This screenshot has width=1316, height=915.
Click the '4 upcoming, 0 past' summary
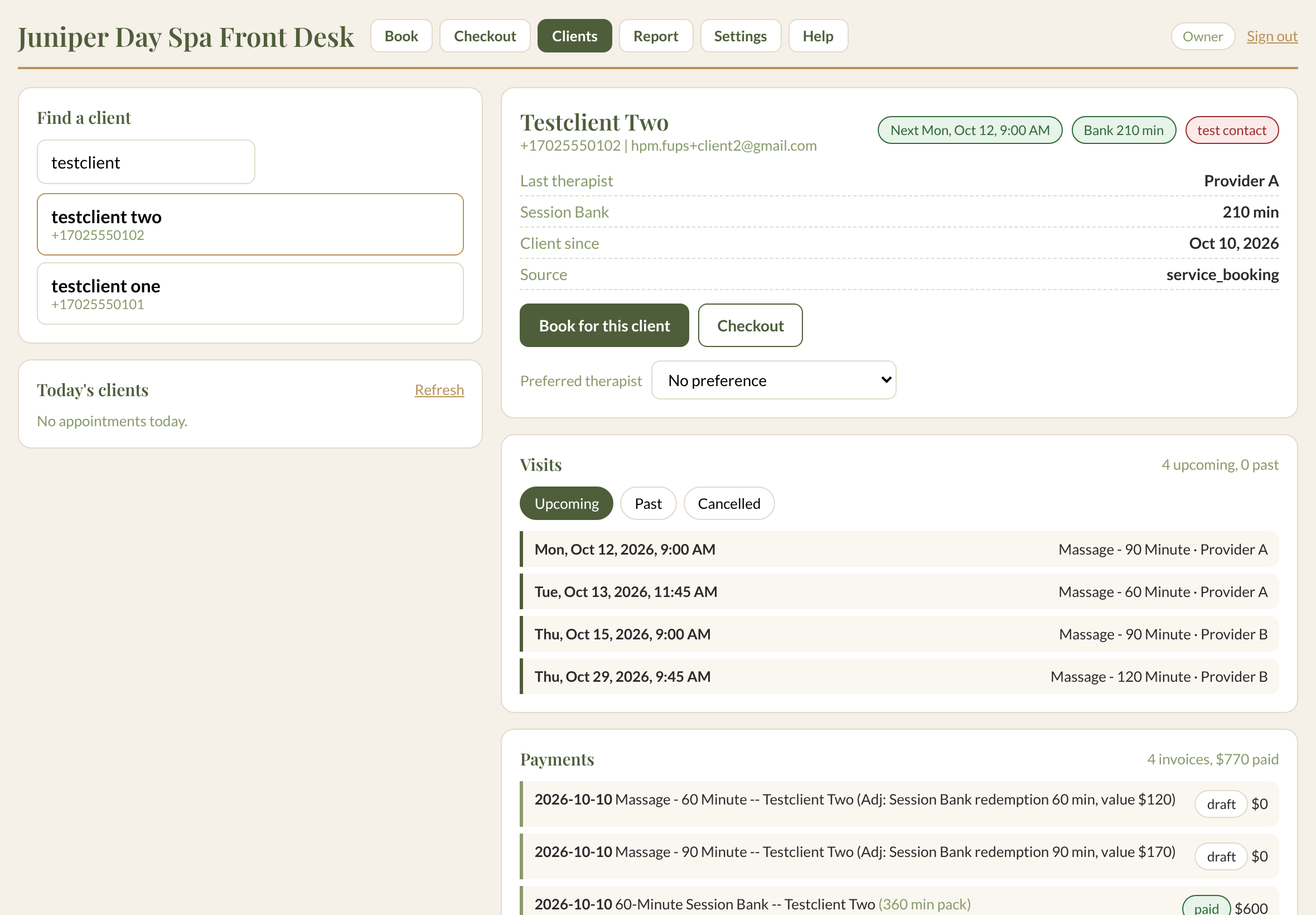tap(1220, 464)
